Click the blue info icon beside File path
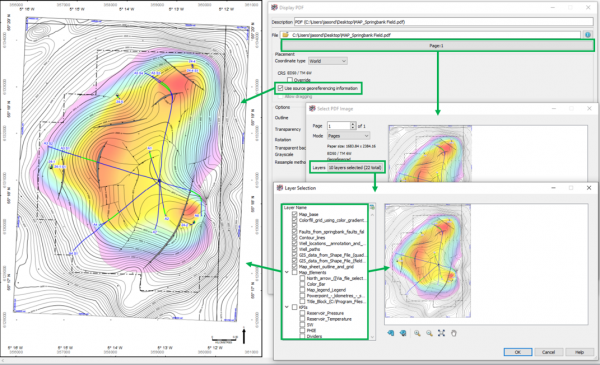This screenshot has height=365, width=600. pyautogui.click(x=588, y=35)
